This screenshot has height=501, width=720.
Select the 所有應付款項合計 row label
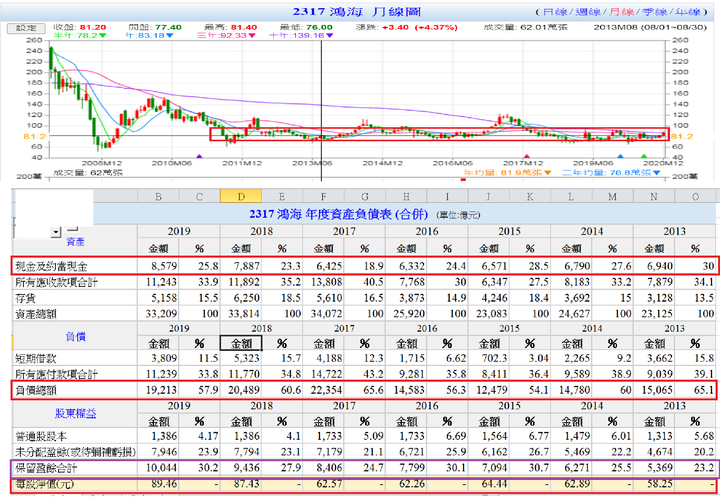[56, 374]
